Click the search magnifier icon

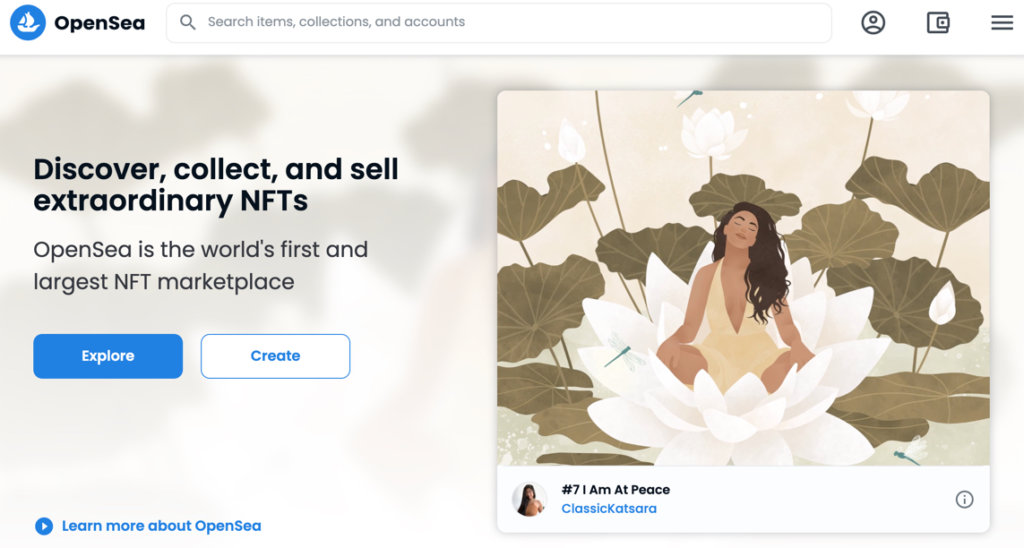(187, 22)
